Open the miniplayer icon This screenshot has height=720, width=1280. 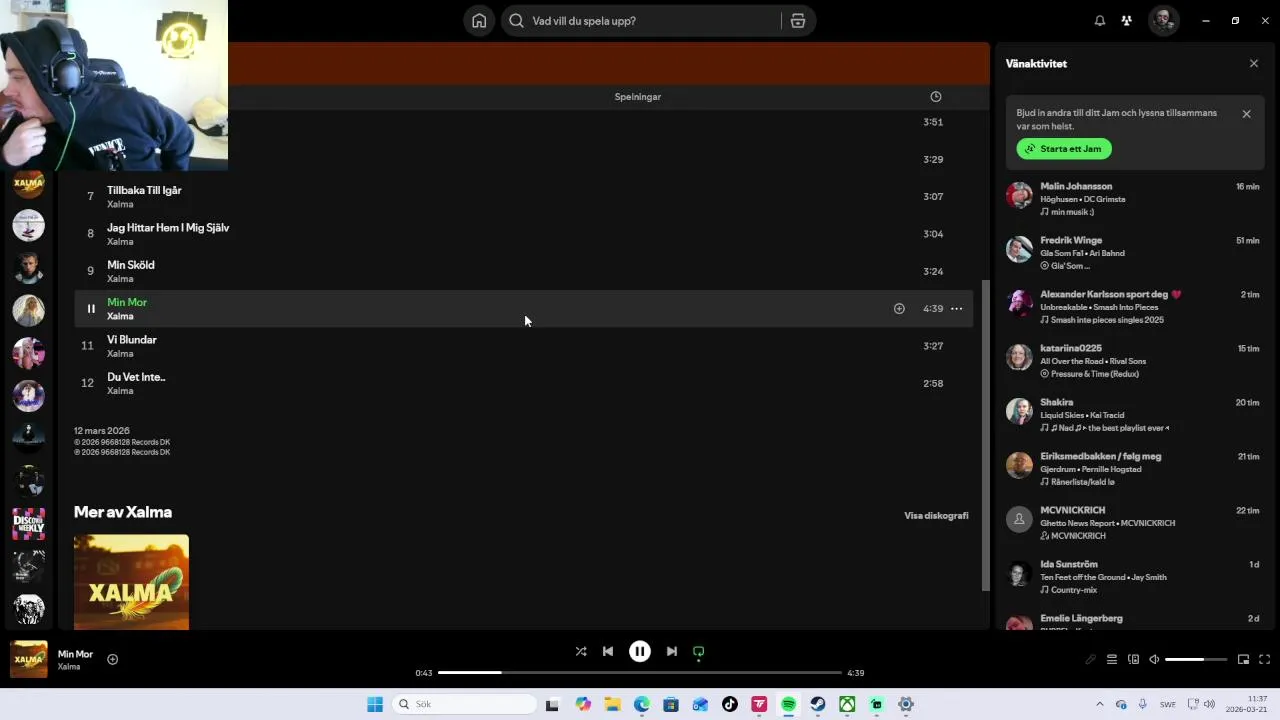point(1244,659)
